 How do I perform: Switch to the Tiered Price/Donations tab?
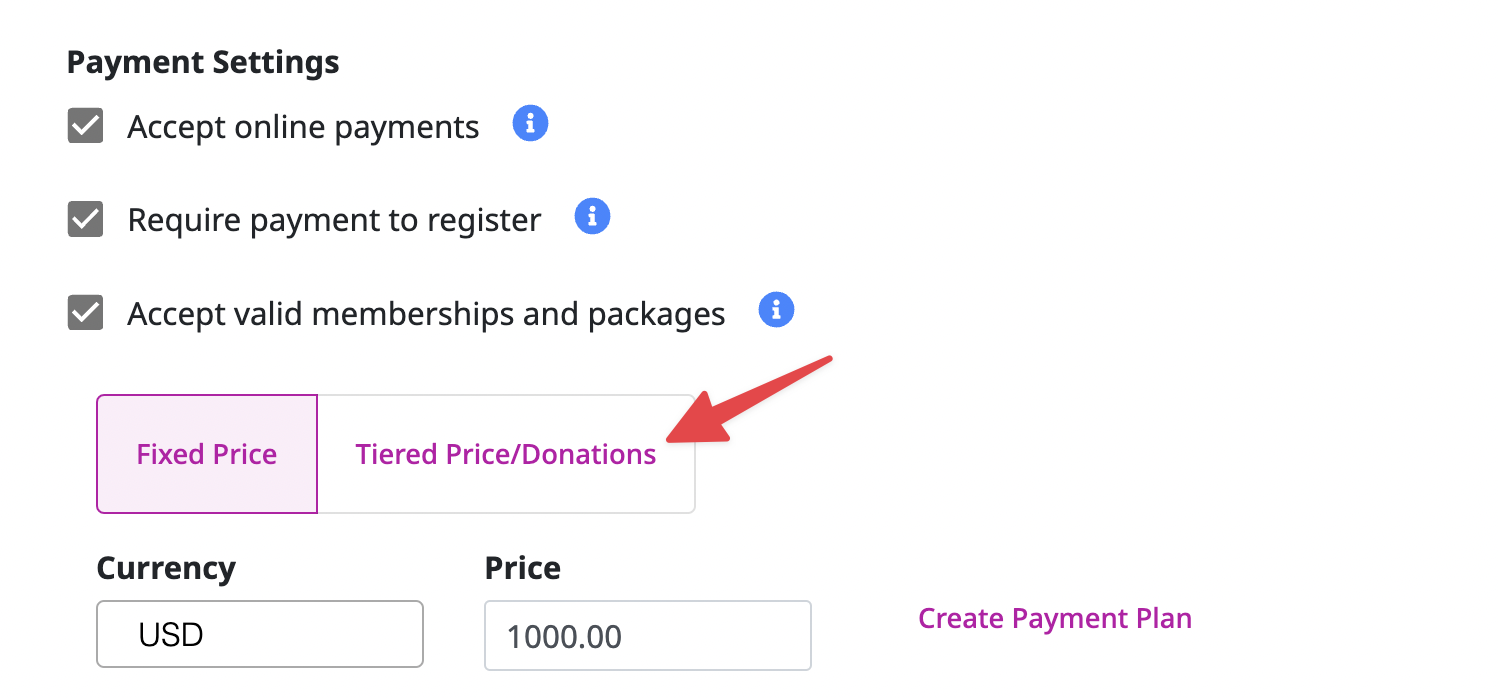[x=505, y=454]
